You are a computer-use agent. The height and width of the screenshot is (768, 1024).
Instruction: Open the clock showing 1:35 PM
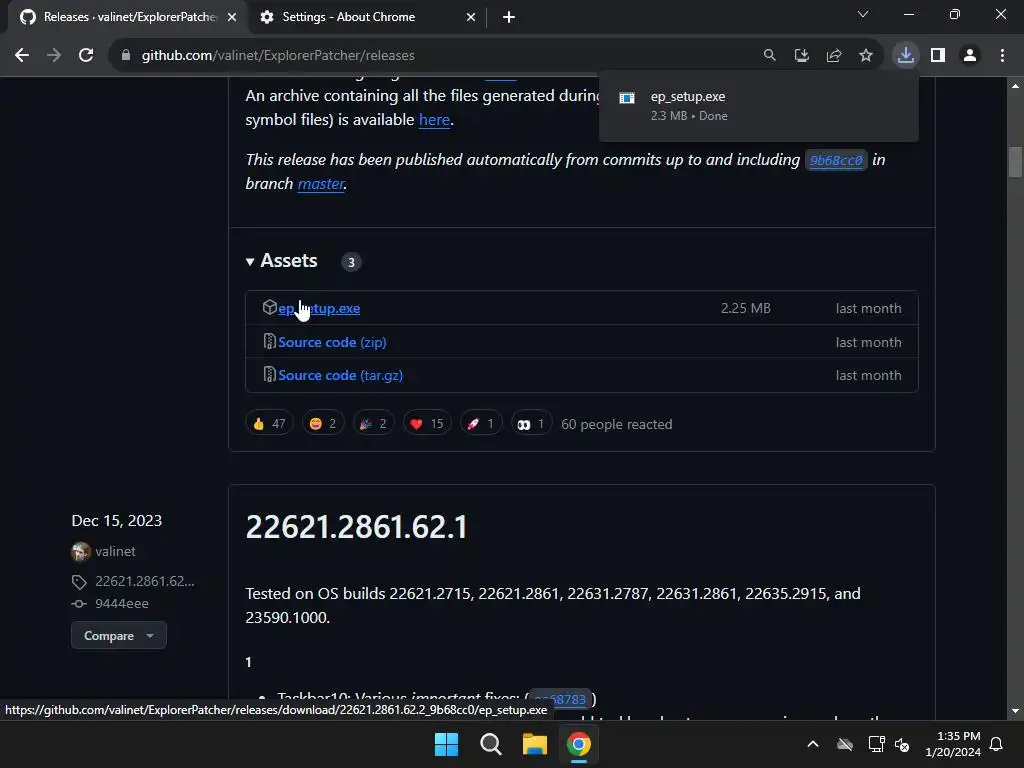pyautogui.click(x=953, y=744)
